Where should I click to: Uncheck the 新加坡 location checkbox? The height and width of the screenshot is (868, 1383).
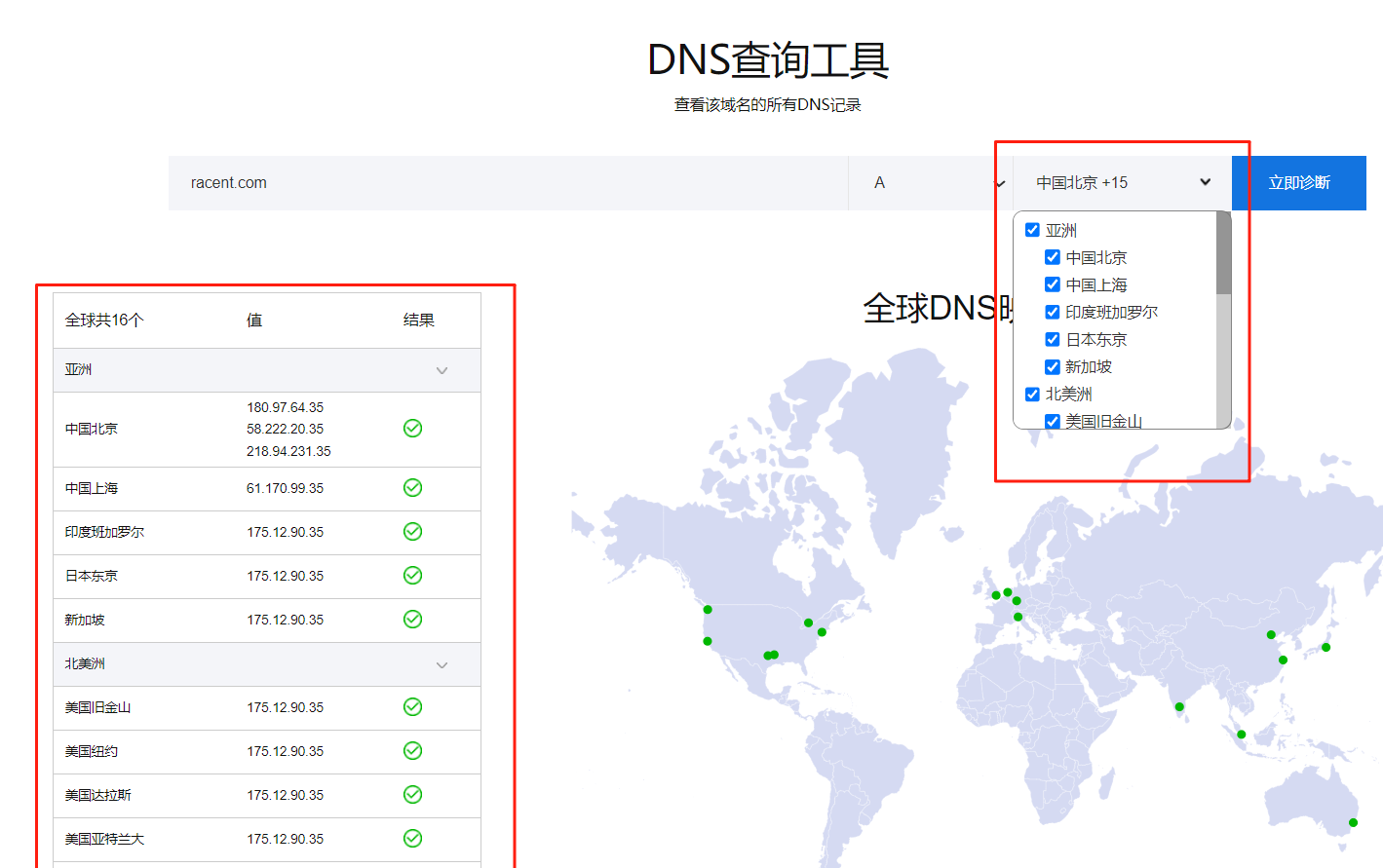(1053, 366)
